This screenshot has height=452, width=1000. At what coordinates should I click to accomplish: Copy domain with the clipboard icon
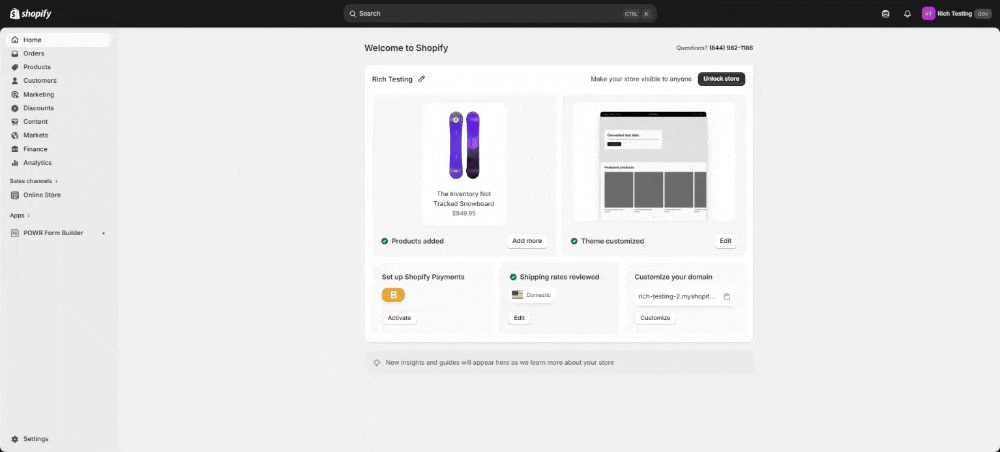coord(726,296)
